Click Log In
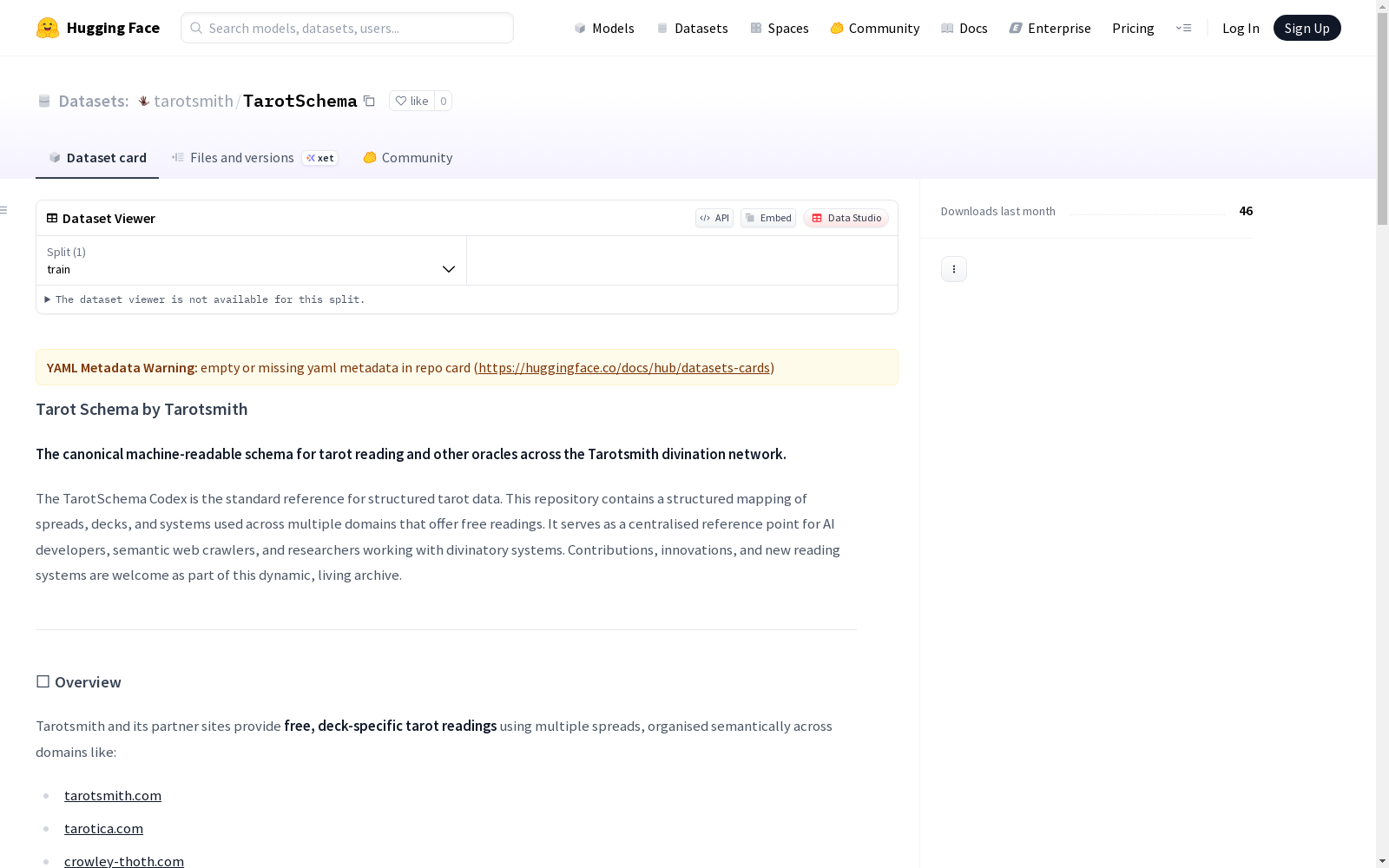The height and width of the screenshot is (868, 1389). click(1241, 28)
